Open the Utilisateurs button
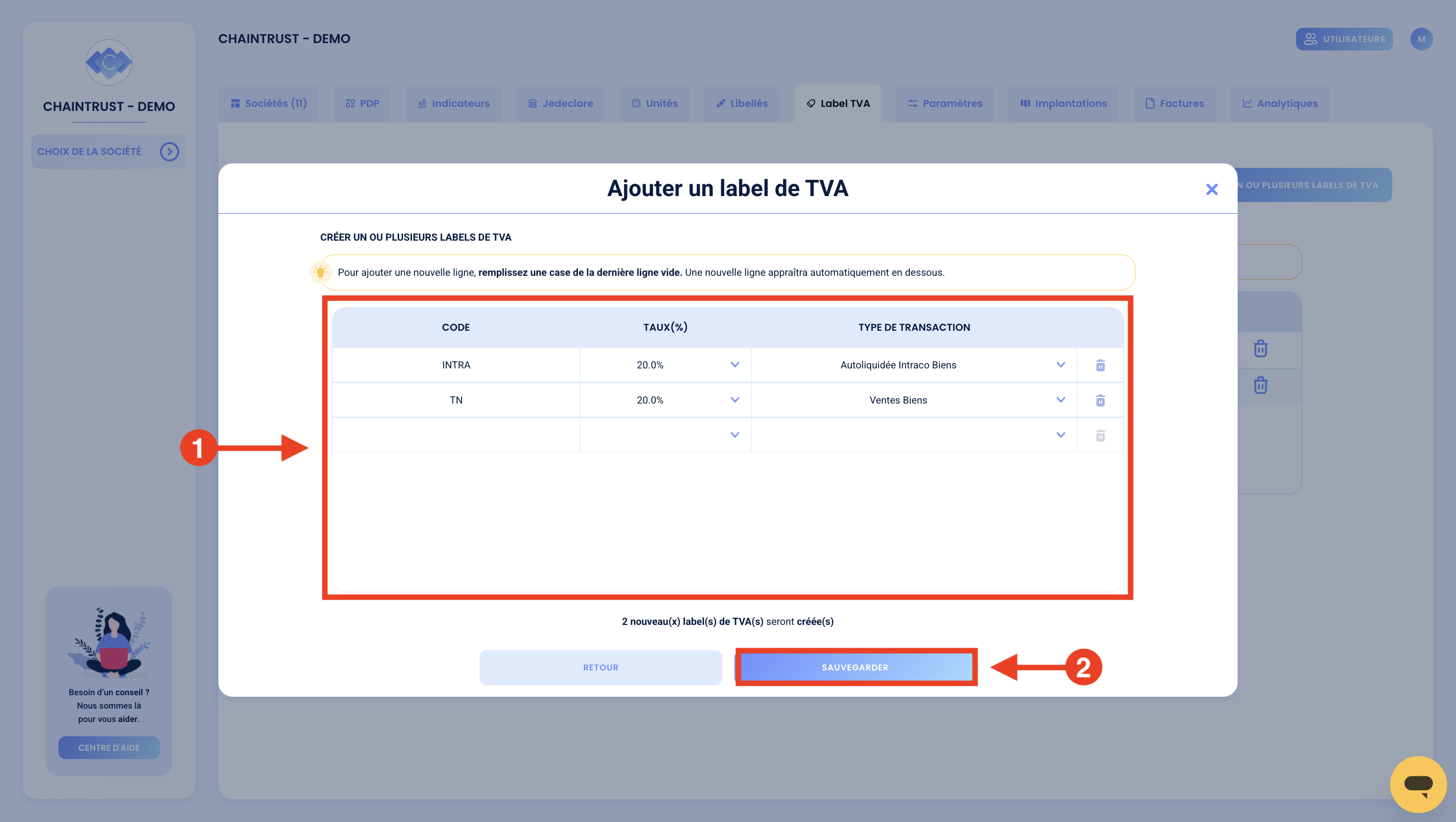1456x822 pixels. (x=1344, y=39)
